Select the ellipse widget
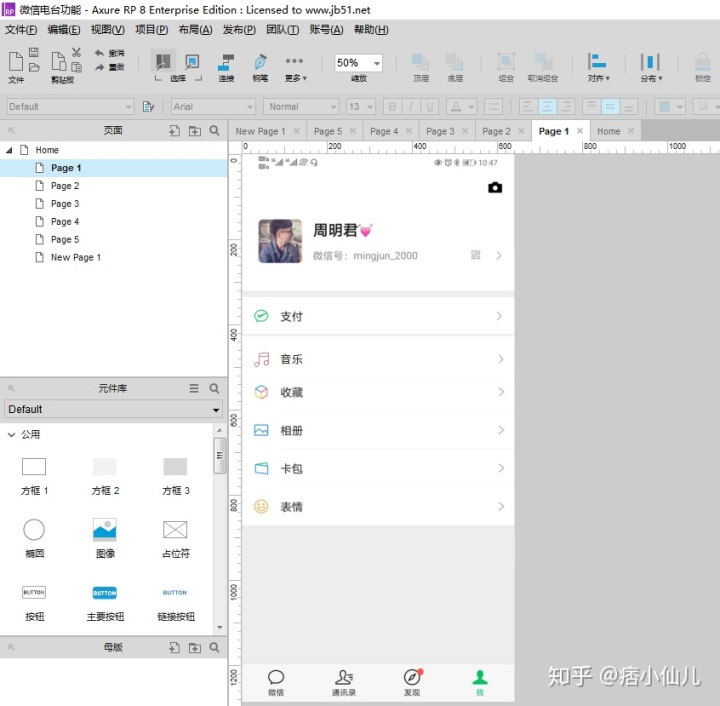 34,538
